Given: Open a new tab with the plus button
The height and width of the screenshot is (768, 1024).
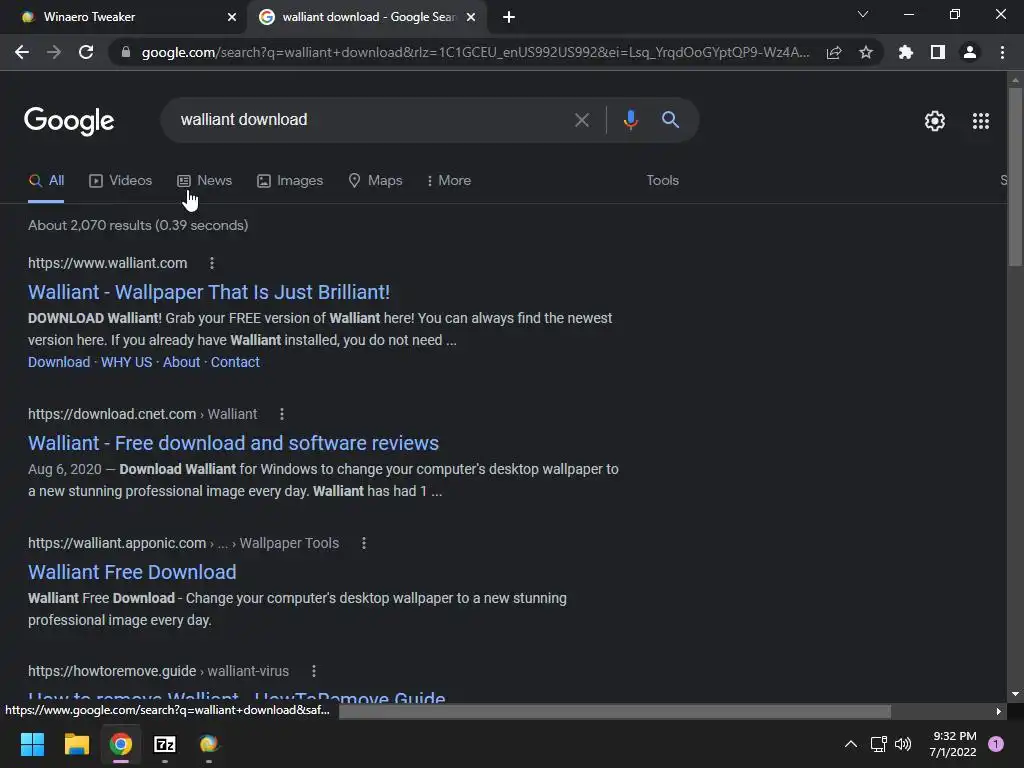Looking at the screenshot, I should tap(509, 17).
